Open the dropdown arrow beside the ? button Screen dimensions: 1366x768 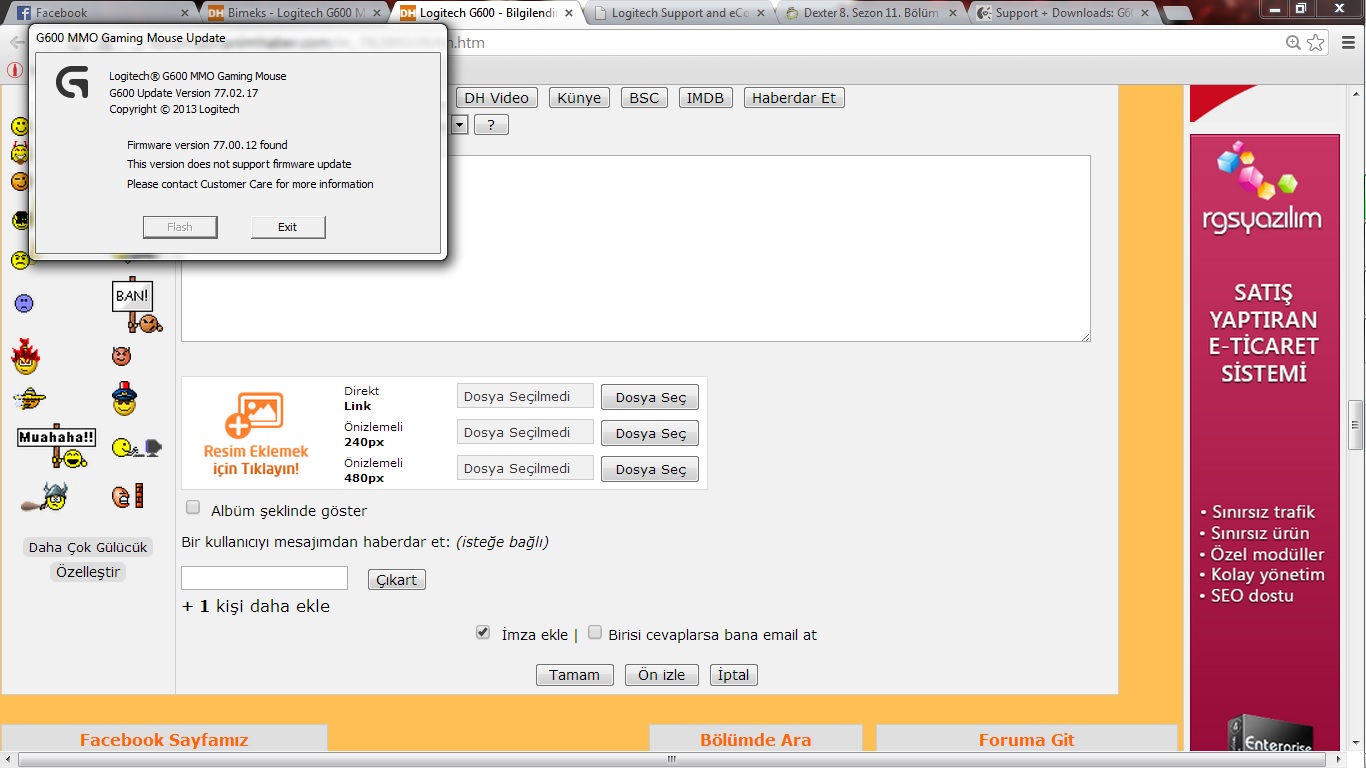[459, 125]
